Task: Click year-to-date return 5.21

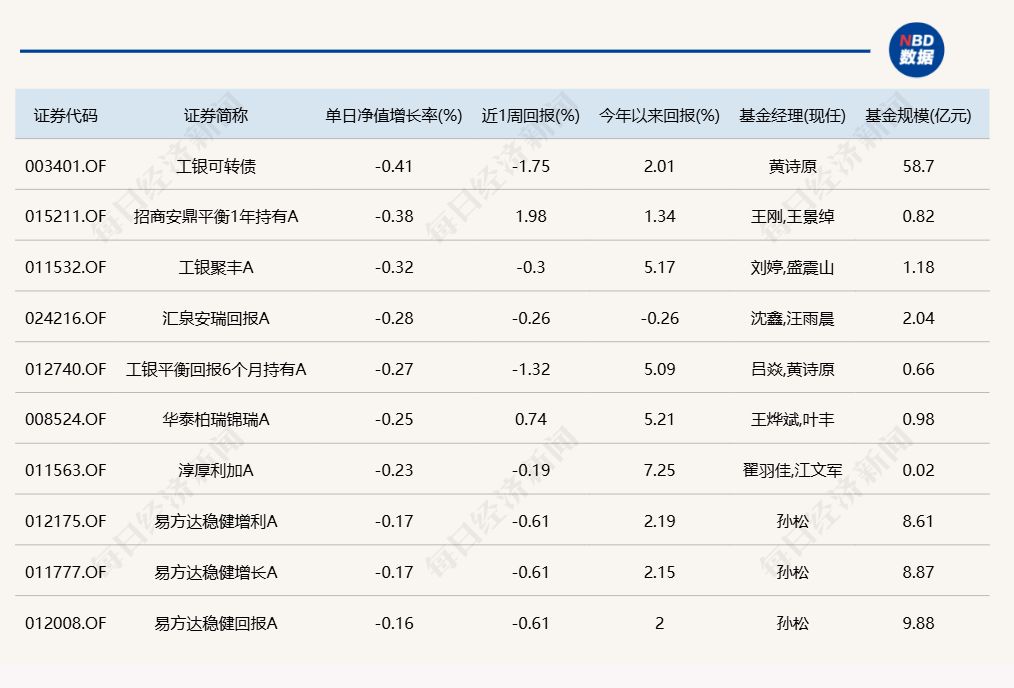Action: click(x=660, y=420)
